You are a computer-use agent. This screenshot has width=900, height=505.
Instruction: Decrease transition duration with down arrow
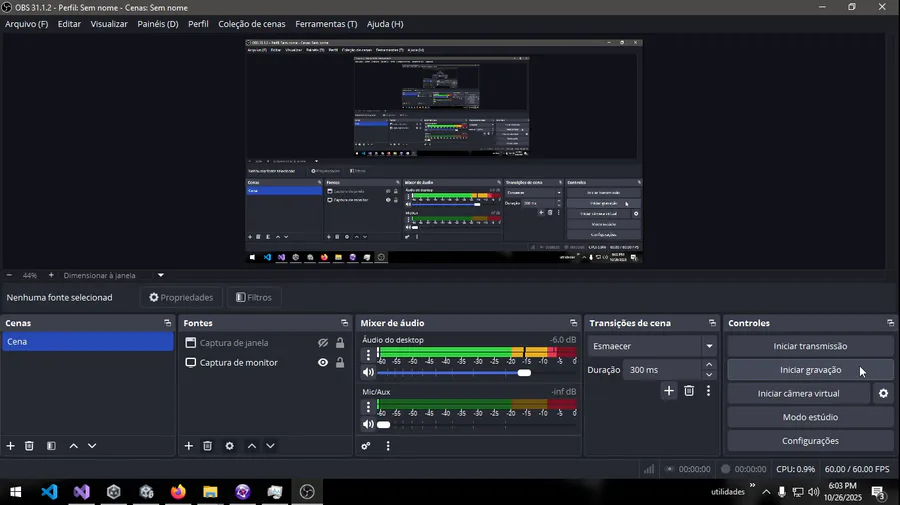(709, 375)
